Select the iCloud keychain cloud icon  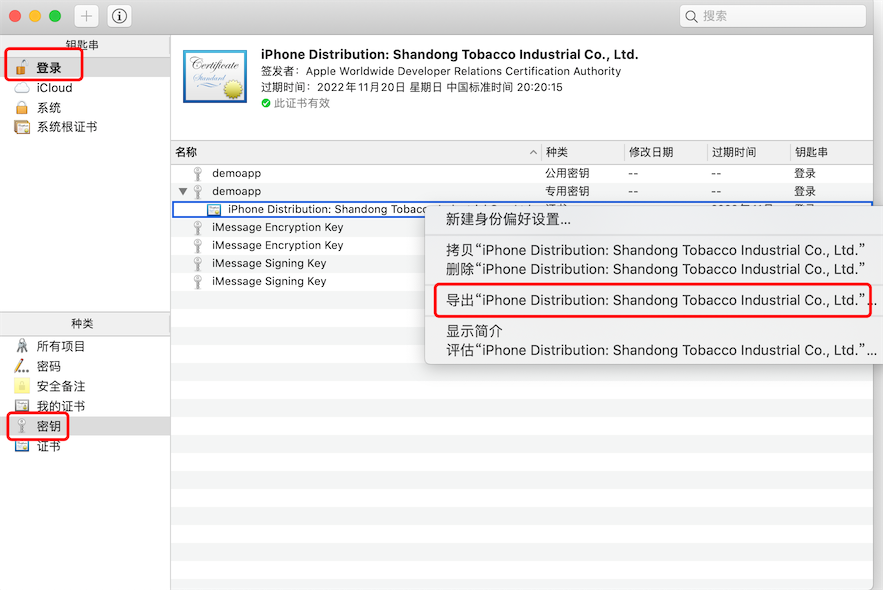click(x=21, y=88)
